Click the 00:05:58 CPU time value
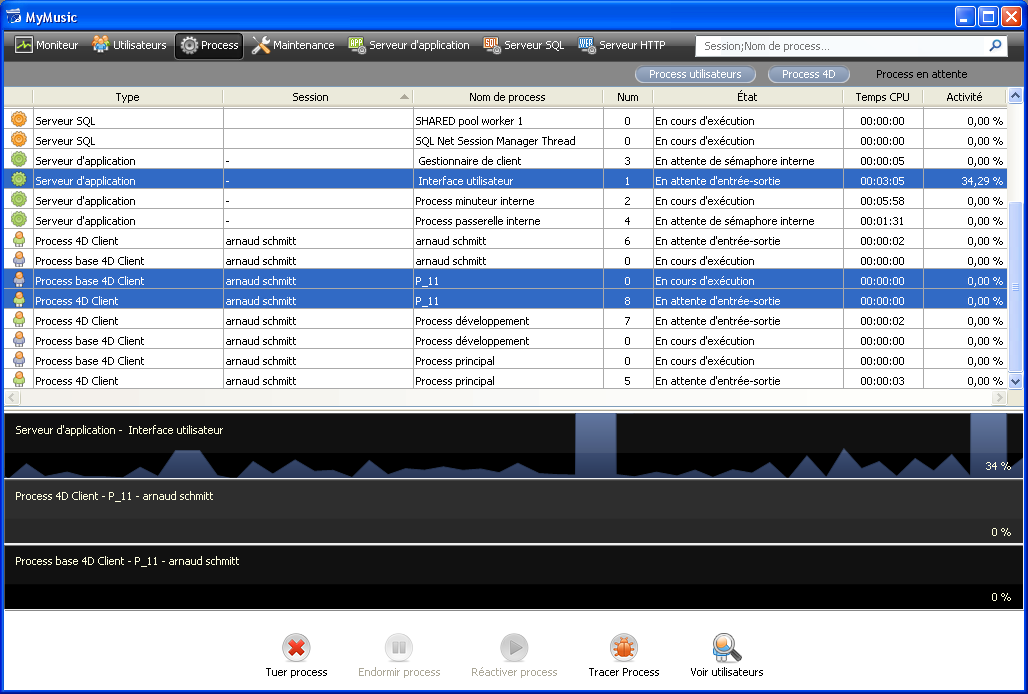The width and height of the screenshot is (1028, 694). pos(882,201)
